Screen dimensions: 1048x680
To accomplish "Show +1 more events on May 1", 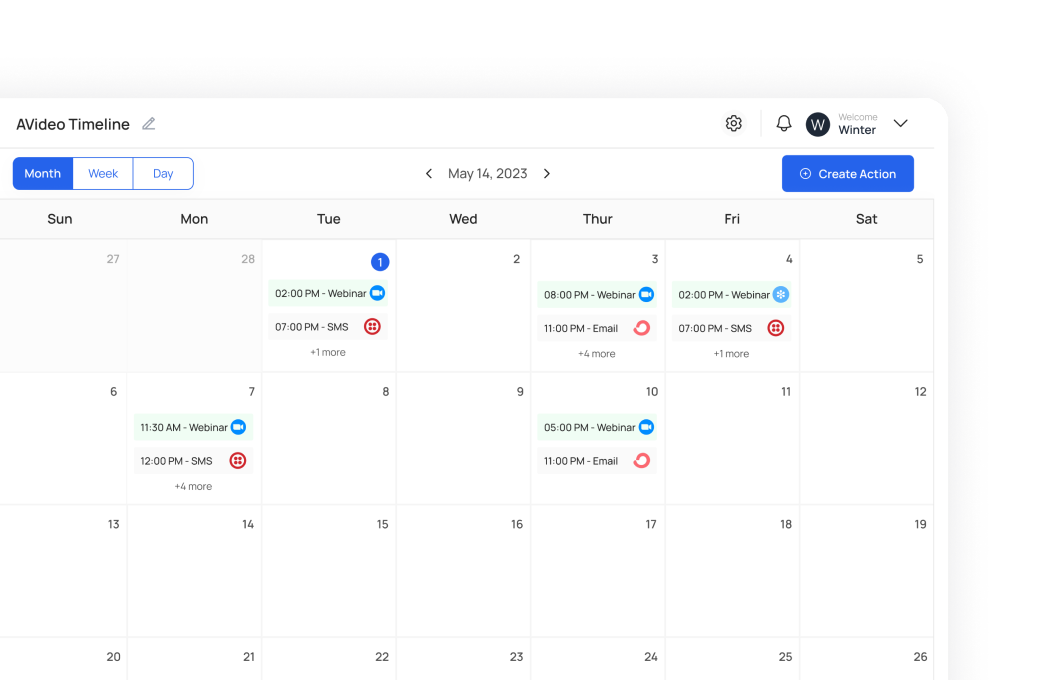I will click(328, 352).
